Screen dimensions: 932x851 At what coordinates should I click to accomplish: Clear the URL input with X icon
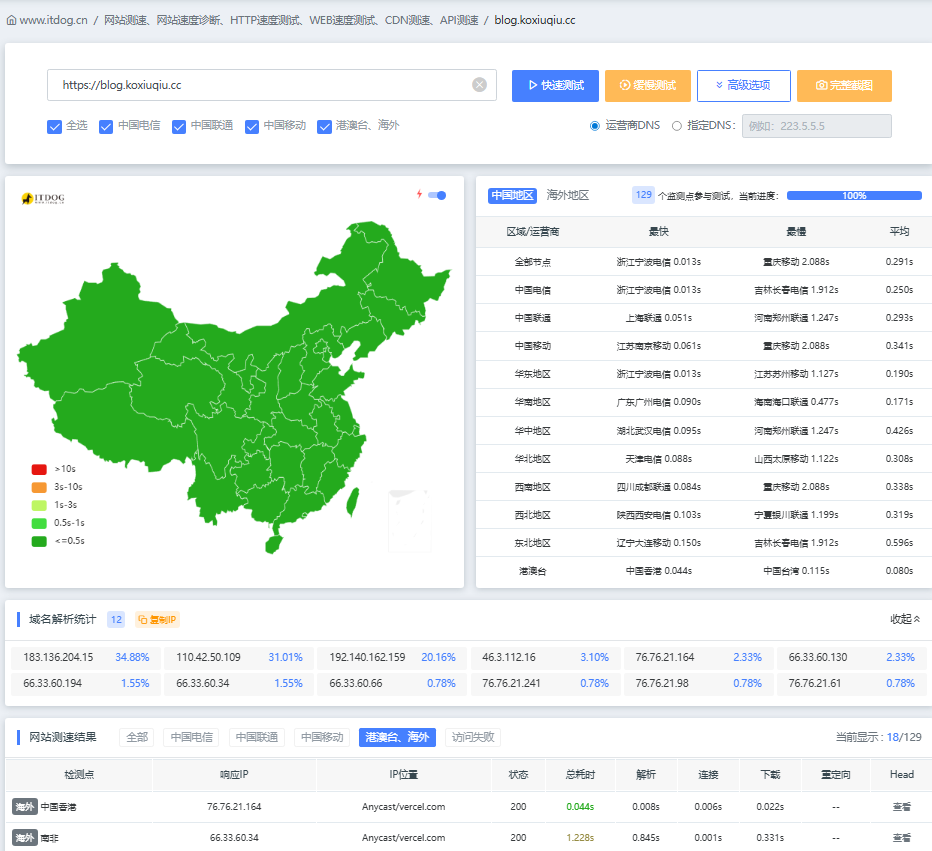(x=479, y=85)
